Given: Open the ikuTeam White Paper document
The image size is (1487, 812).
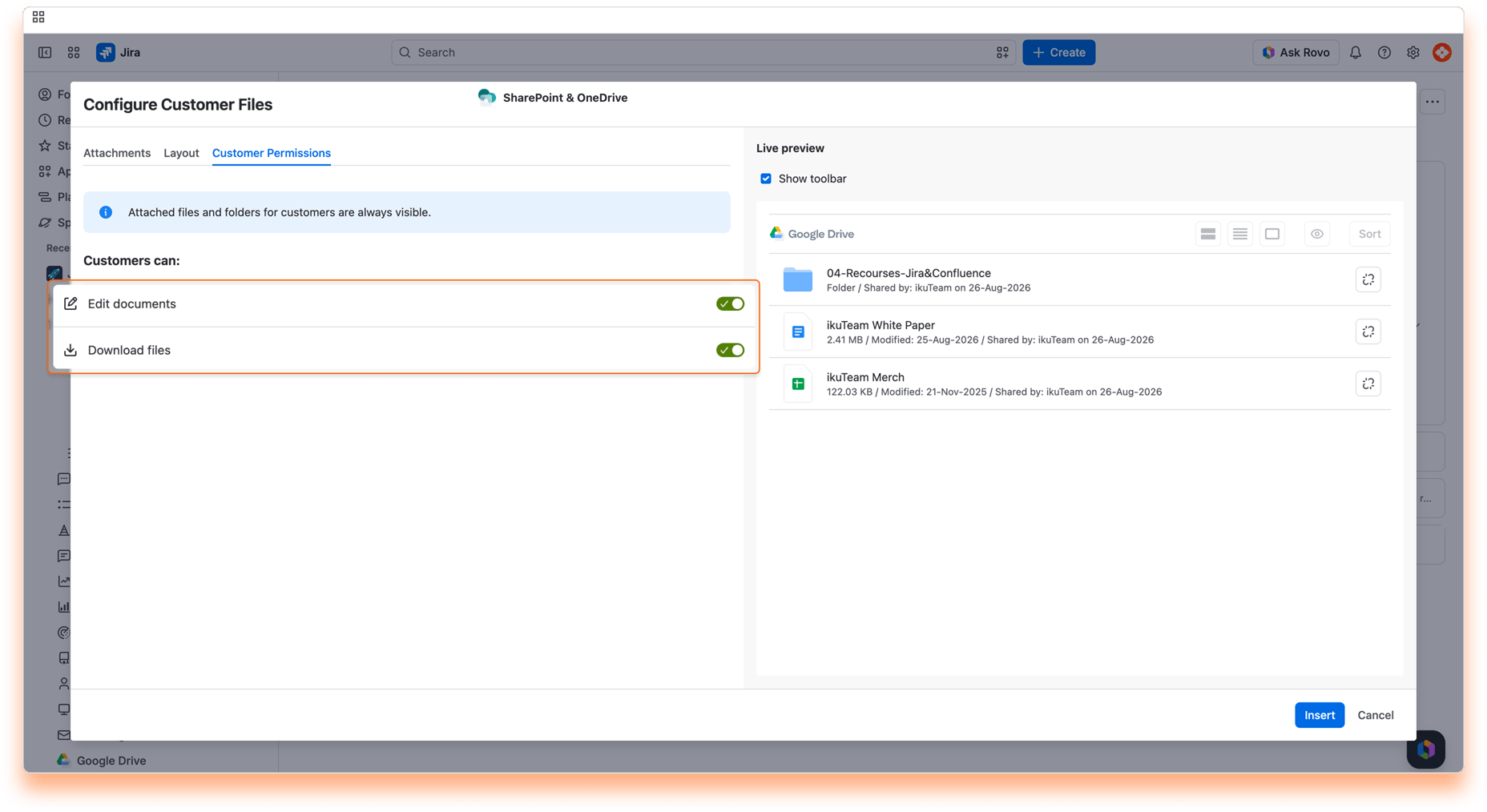Looking at the screenshot, I should coord(881,325).
